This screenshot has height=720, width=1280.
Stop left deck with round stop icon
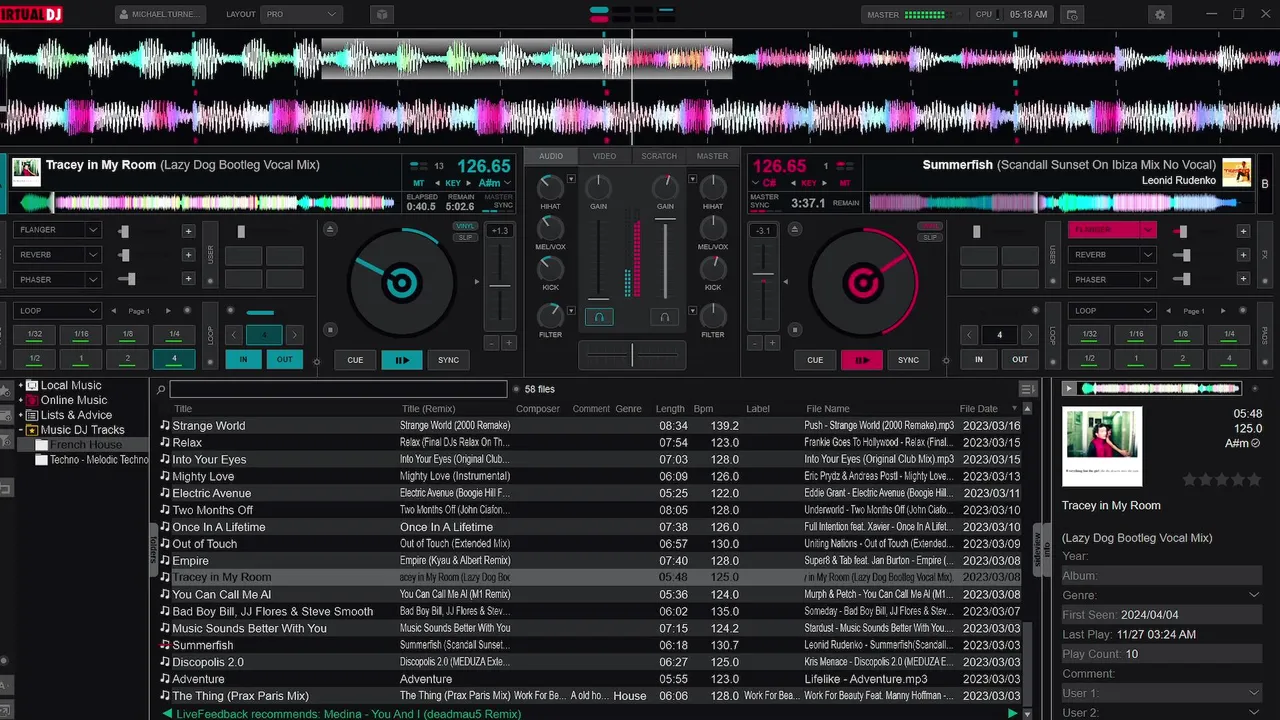(x=331, y=329)
